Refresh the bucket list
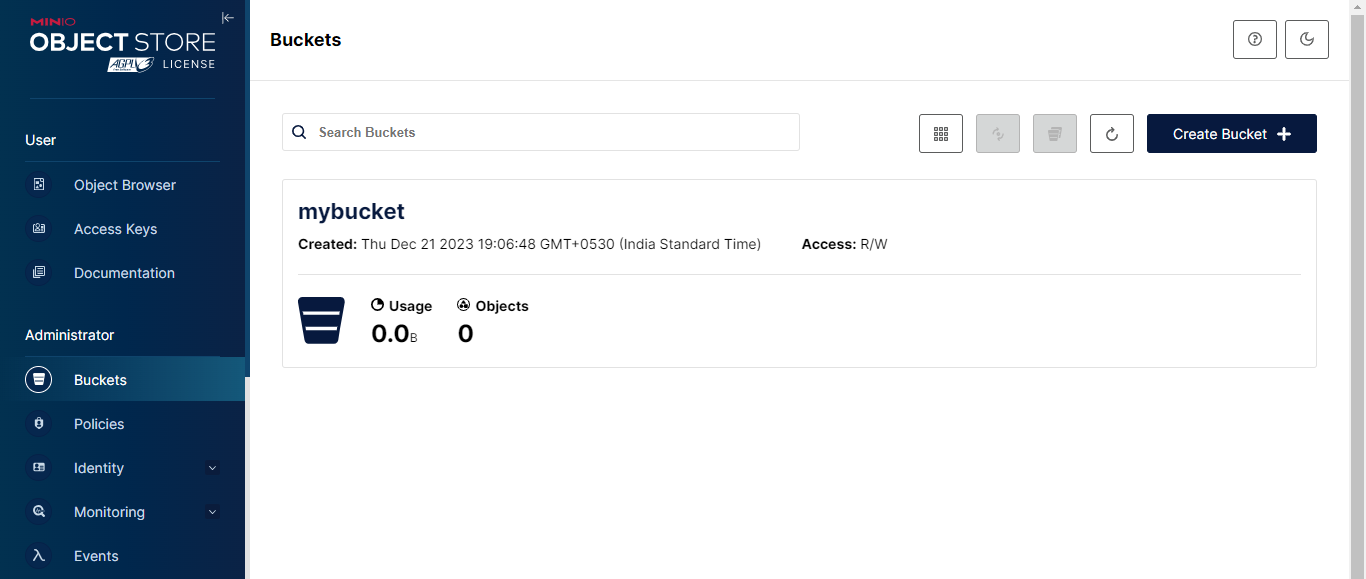Viewport: 1366px width, 579px height. pos(1112,134)
